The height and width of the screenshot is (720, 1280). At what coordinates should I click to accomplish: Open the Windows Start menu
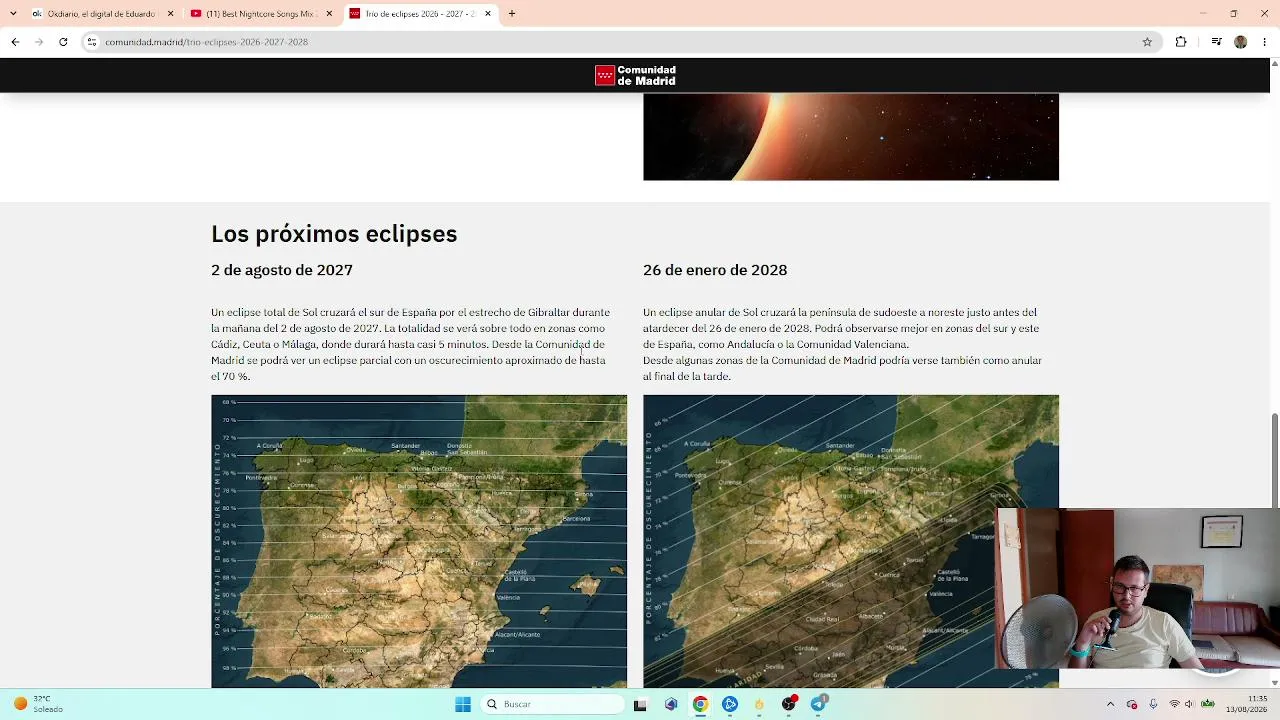[463, 704]
